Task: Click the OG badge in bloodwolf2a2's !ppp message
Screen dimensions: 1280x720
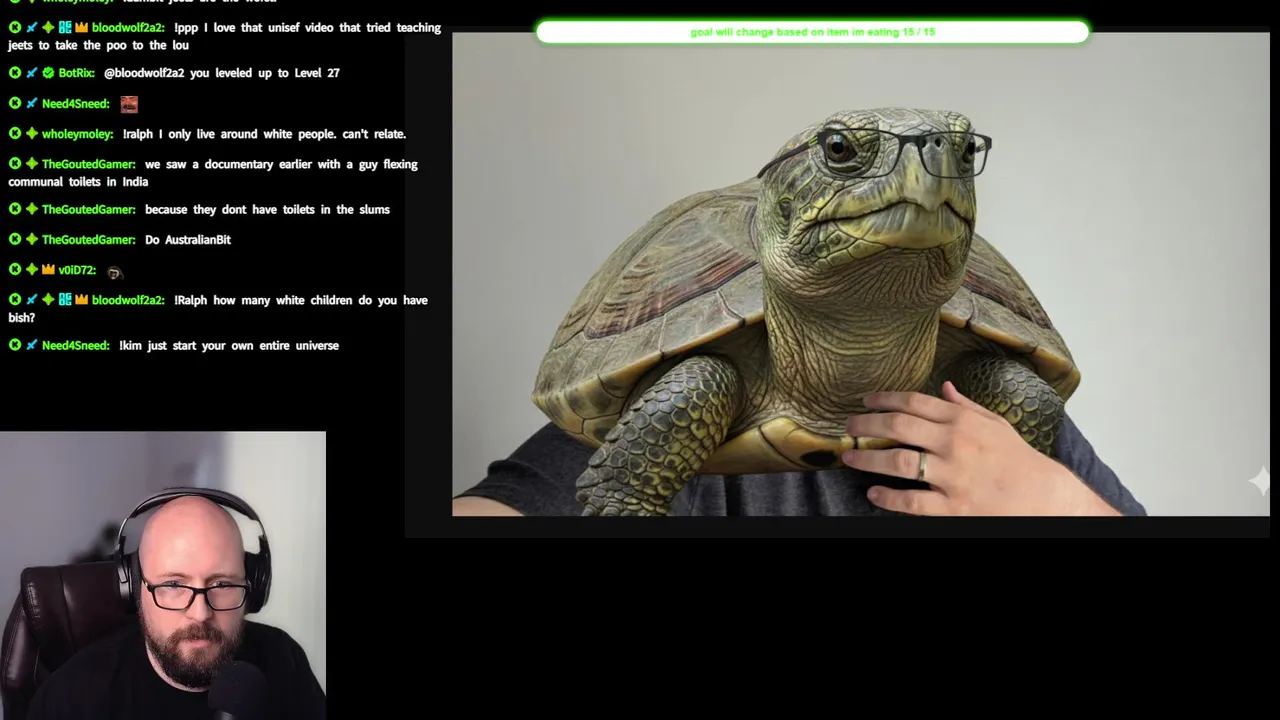Action: point(65,28)
